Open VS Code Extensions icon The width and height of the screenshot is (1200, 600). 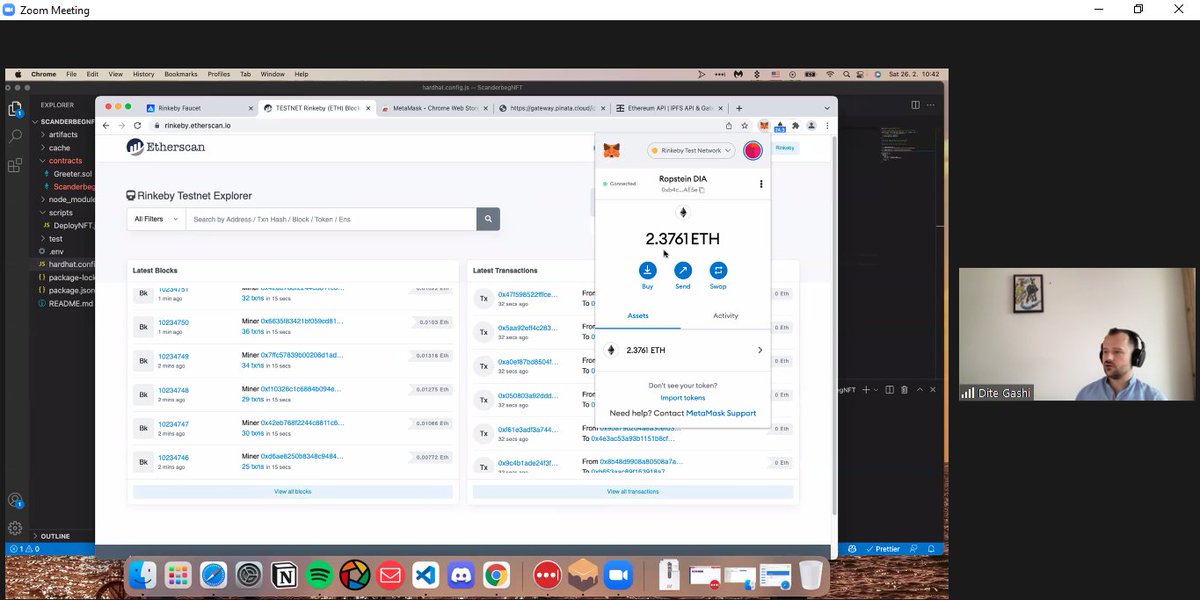tap(15, 165)
